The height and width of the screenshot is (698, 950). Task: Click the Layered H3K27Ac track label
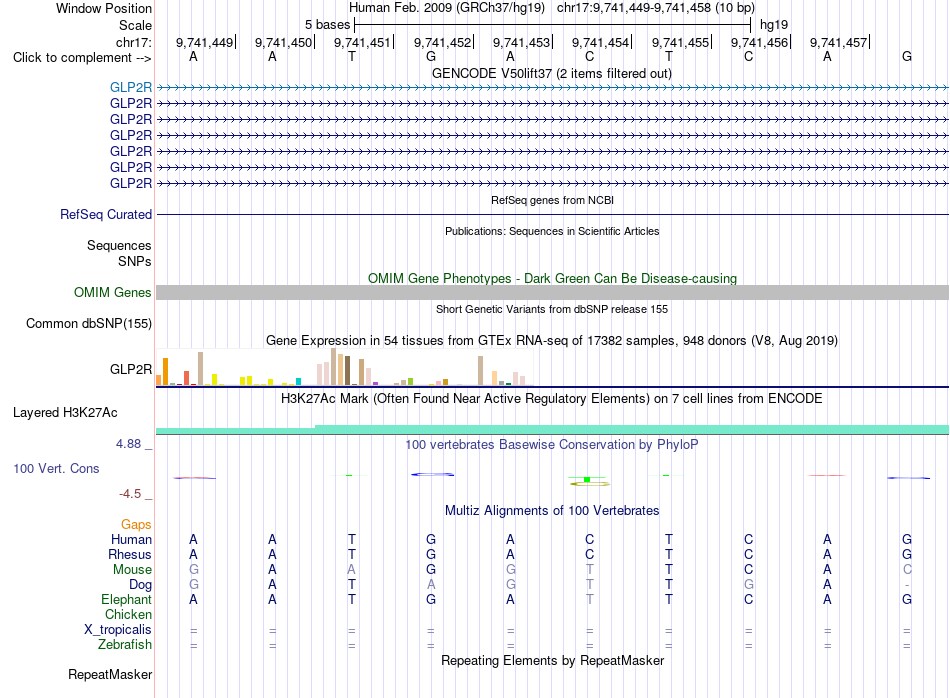[x=65, y=413]
